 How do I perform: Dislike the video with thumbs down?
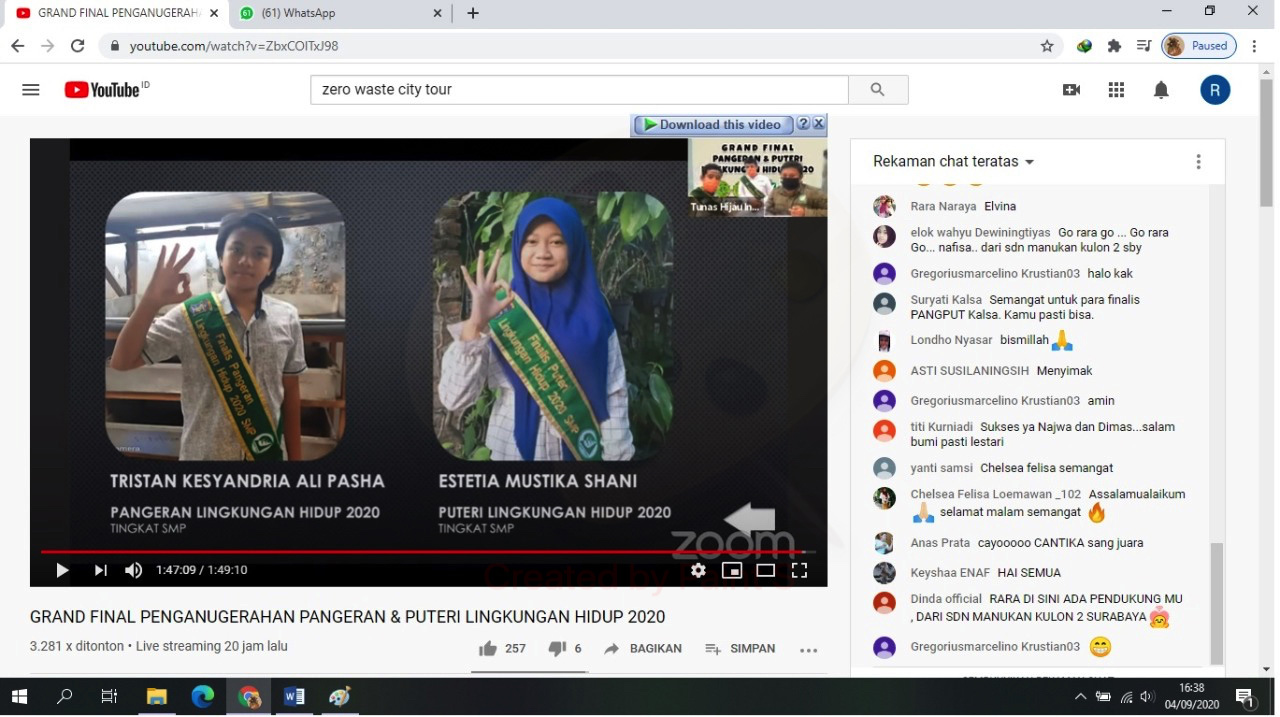click(x=557, y=648)
